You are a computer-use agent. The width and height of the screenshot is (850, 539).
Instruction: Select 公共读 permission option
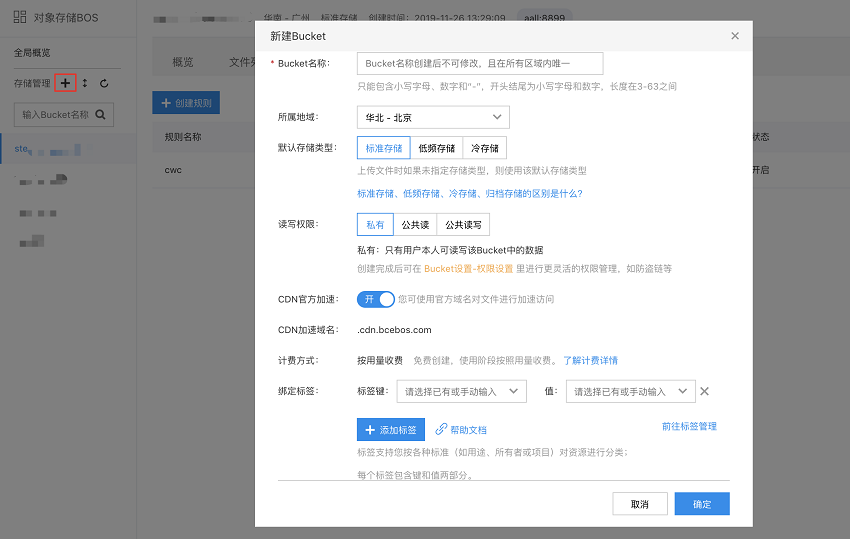[415, 224]
